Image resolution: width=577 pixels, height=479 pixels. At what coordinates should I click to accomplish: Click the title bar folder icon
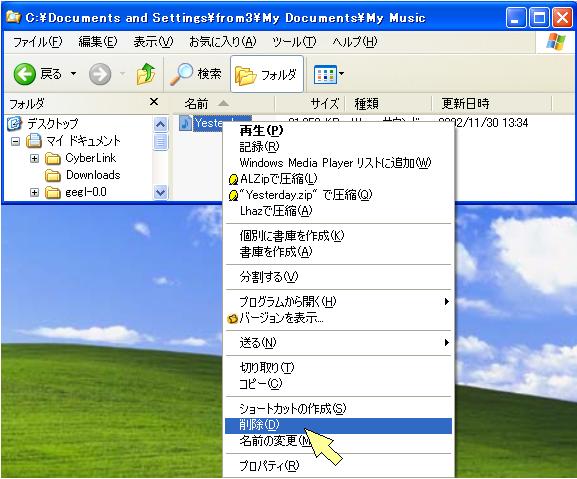click(13, 17)
